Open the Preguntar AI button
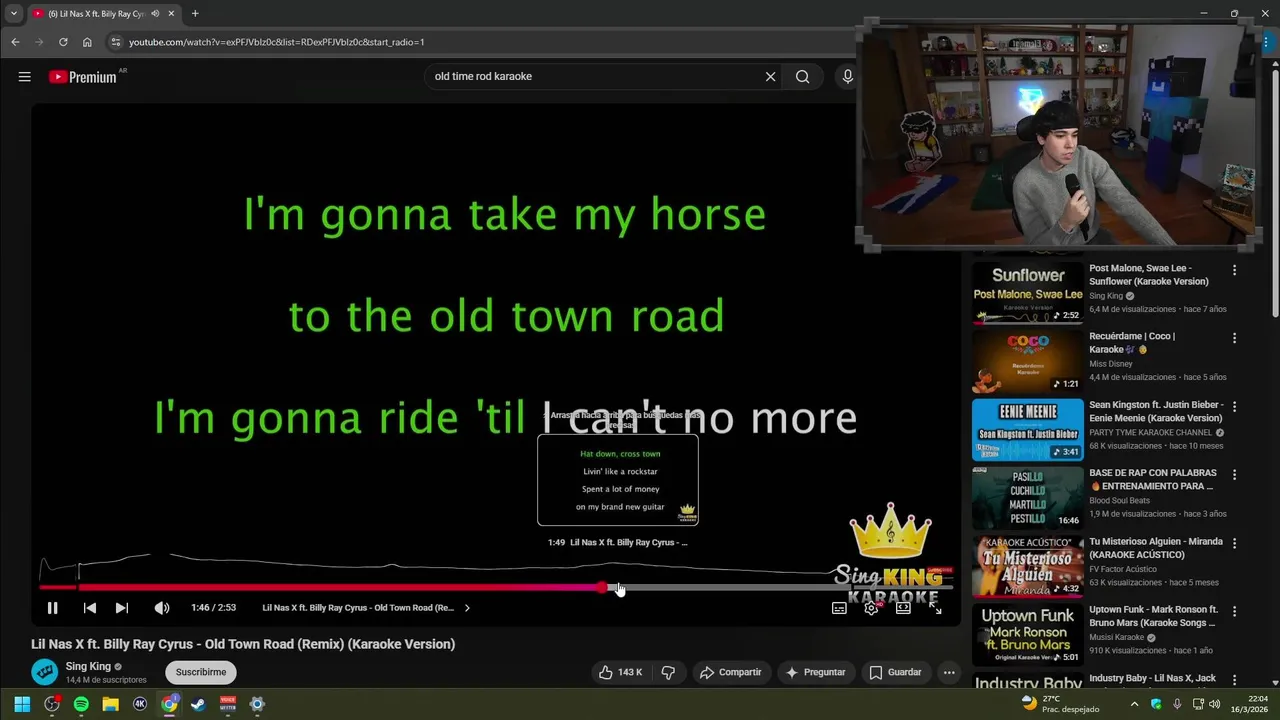 click(x=816, y=673)
